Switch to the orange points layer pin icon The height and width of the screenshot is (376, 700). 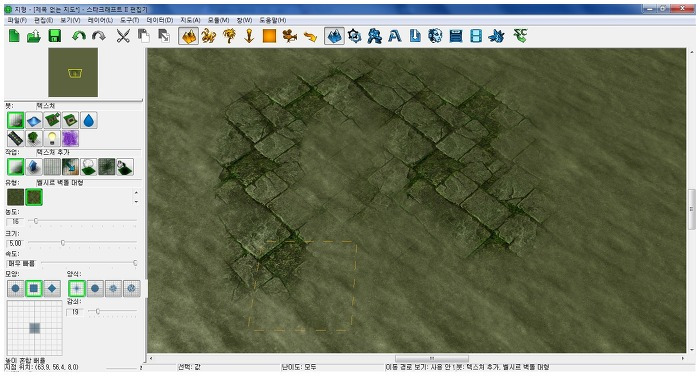pyautogui.click(x=249, y=36)
